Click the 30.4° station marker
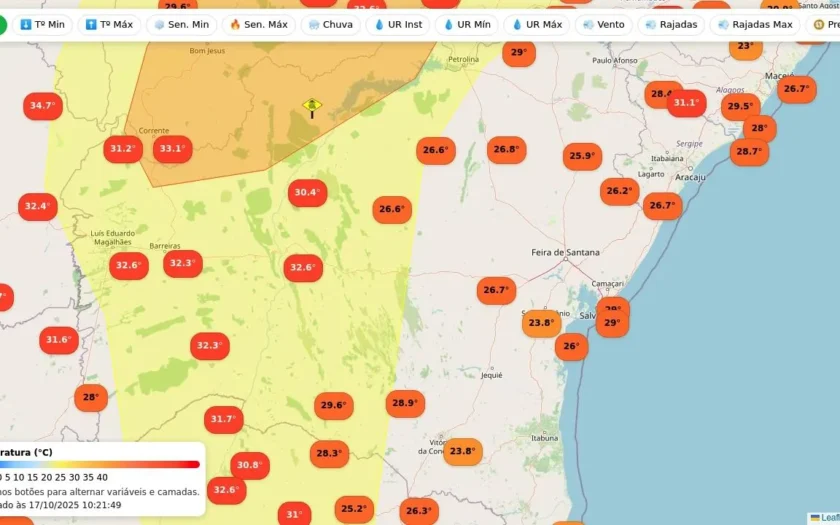 pos(308,192)
